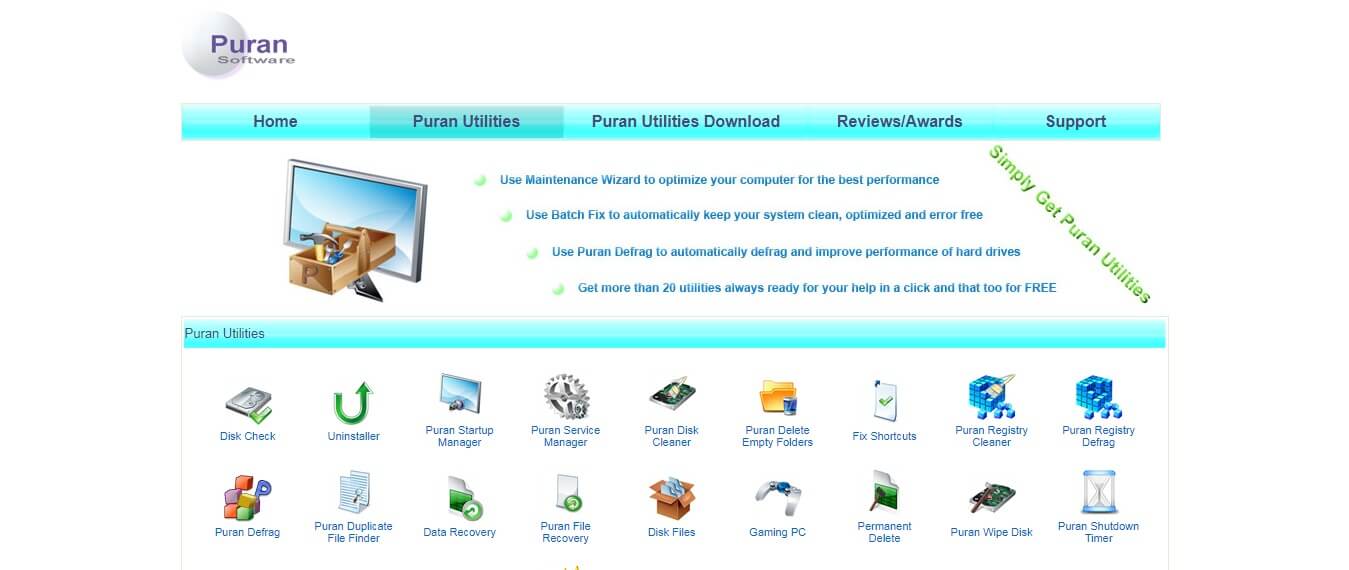Click the 'Simply Get Puran Utilities' green slogan
This screenshot has height=570, width=1349.
[1070, 225]
